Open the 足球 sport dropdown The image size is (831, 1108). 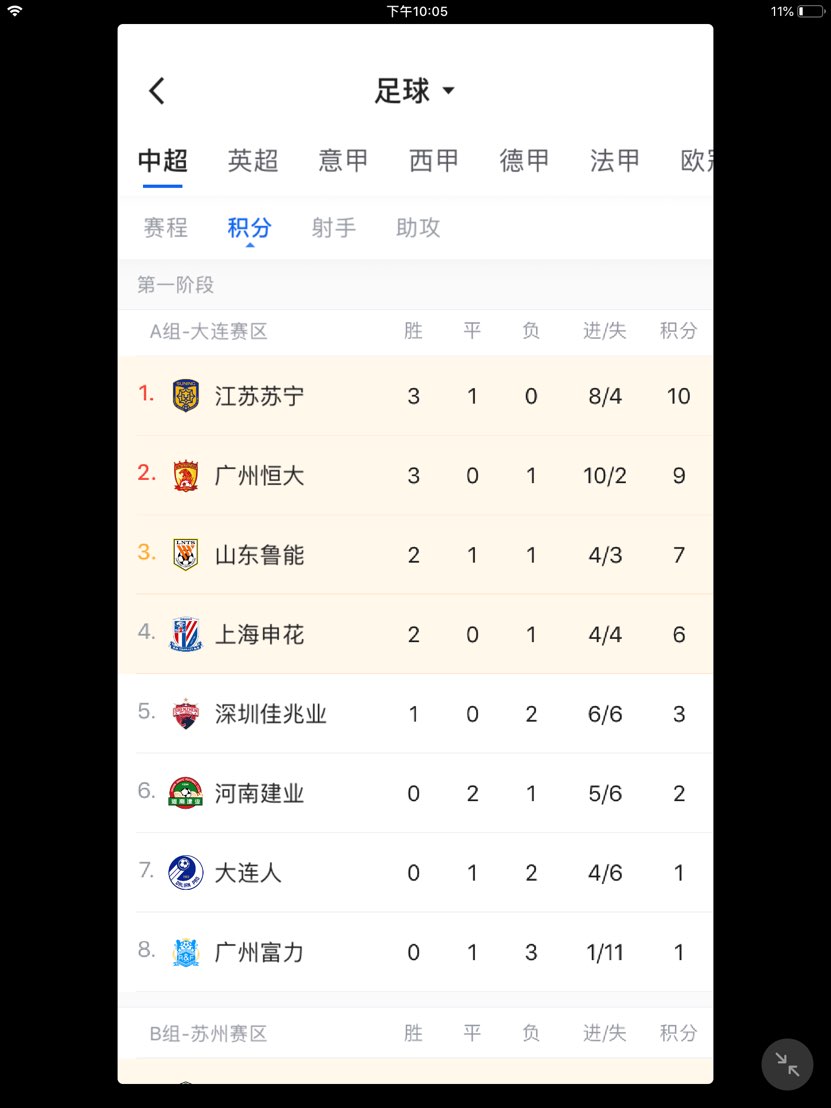414,91
